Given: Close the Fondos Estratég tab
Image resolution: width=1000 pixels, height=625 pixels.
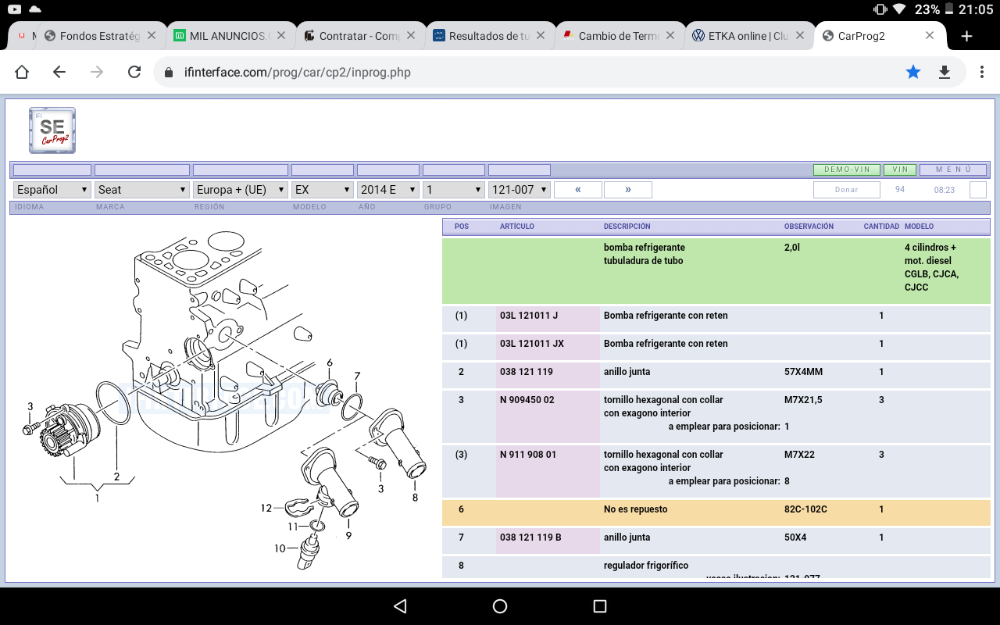Looking at the screenshot, I should click(x=151, y=36).
